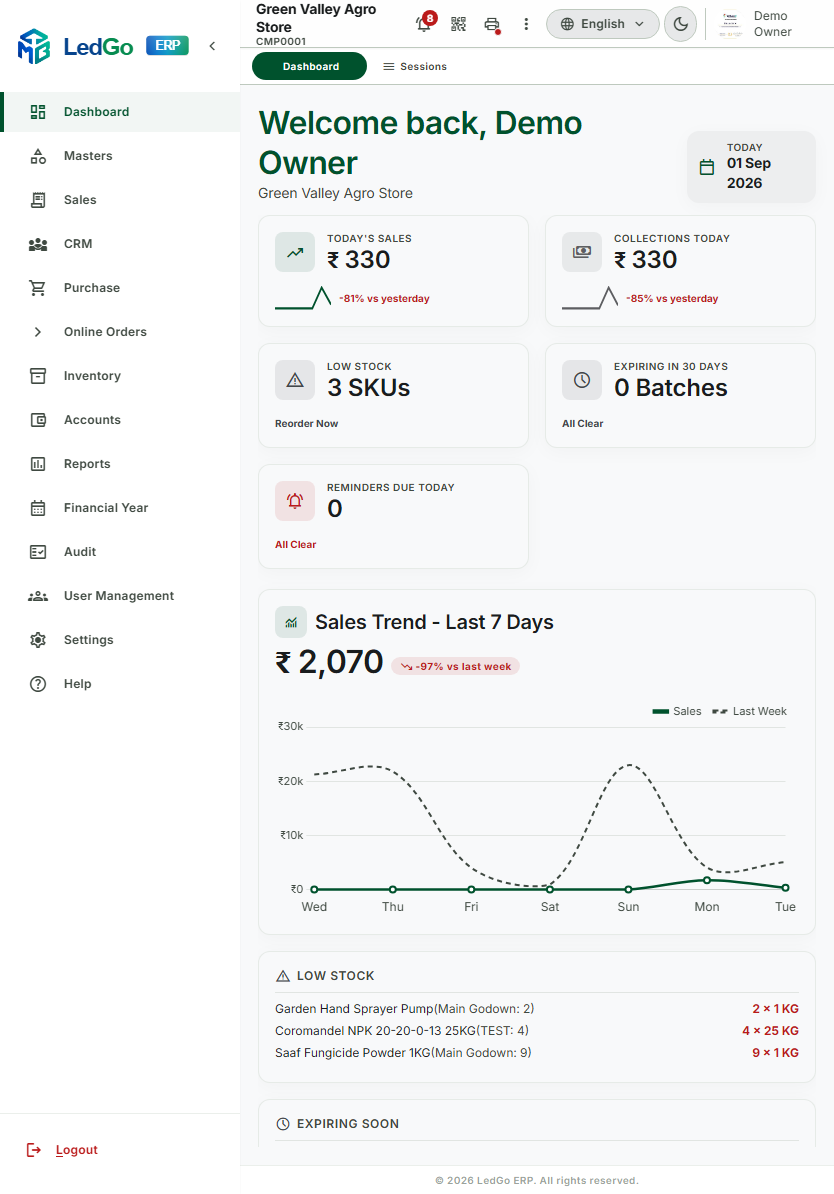Toggle Last Week series in legend

click(749, 711)
